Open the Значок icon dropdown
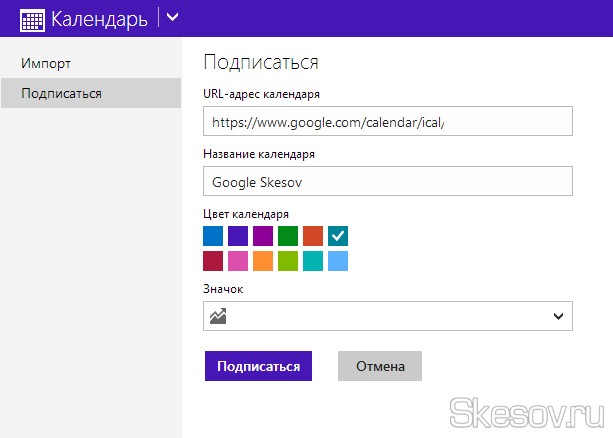The image size is (613, 438). click(x=387, y=316)
